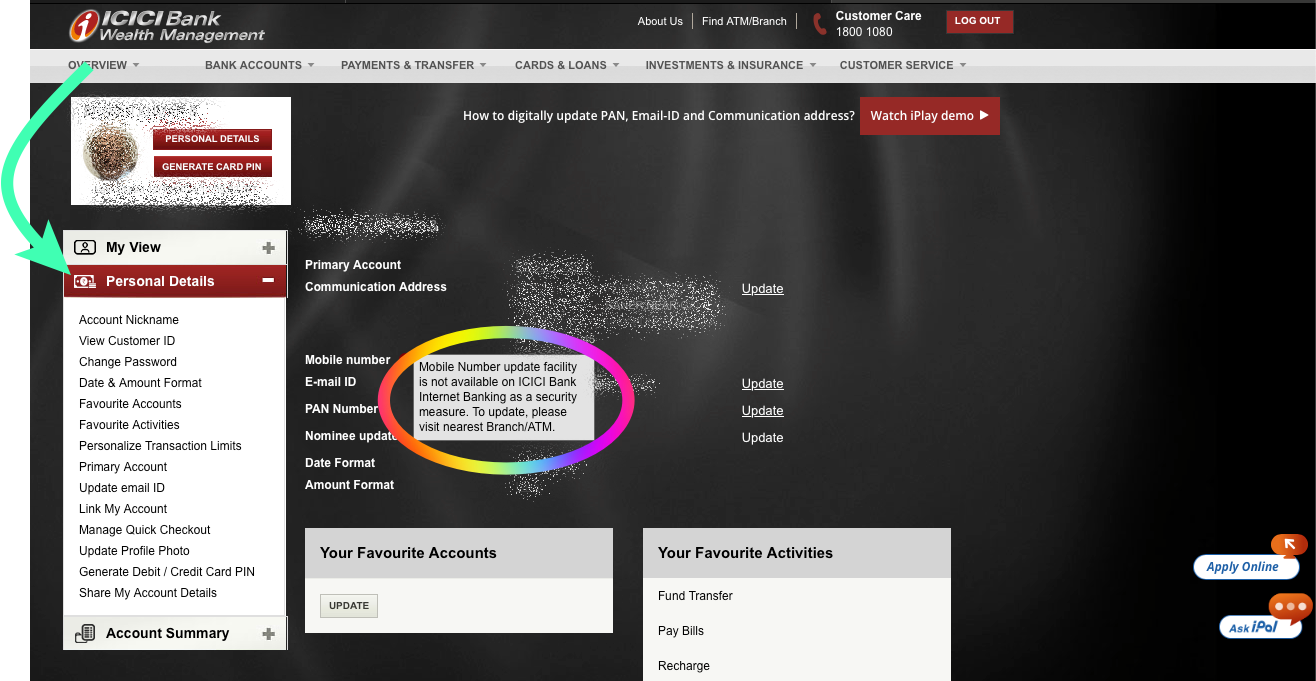
Task: Select Date & Amount Format option
Action: [x=140, y=383]
